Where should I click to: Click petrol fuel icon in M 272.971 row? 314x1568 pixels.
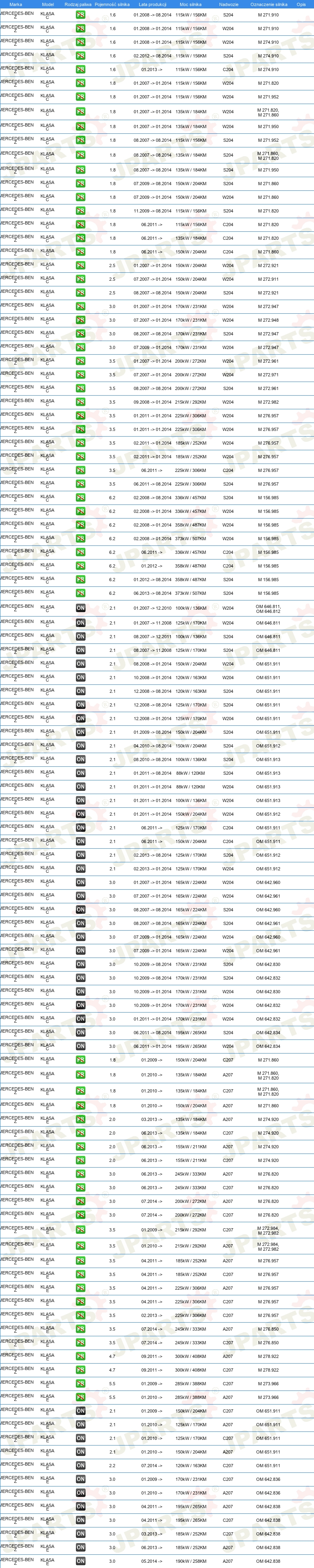[80, 375]
